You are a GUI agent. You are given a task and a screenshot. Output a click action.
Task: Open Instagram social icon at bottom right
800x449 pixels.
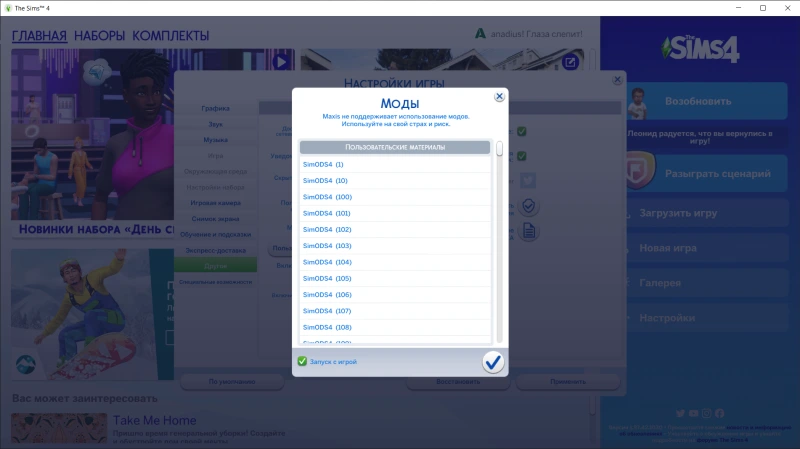(707, 413)
